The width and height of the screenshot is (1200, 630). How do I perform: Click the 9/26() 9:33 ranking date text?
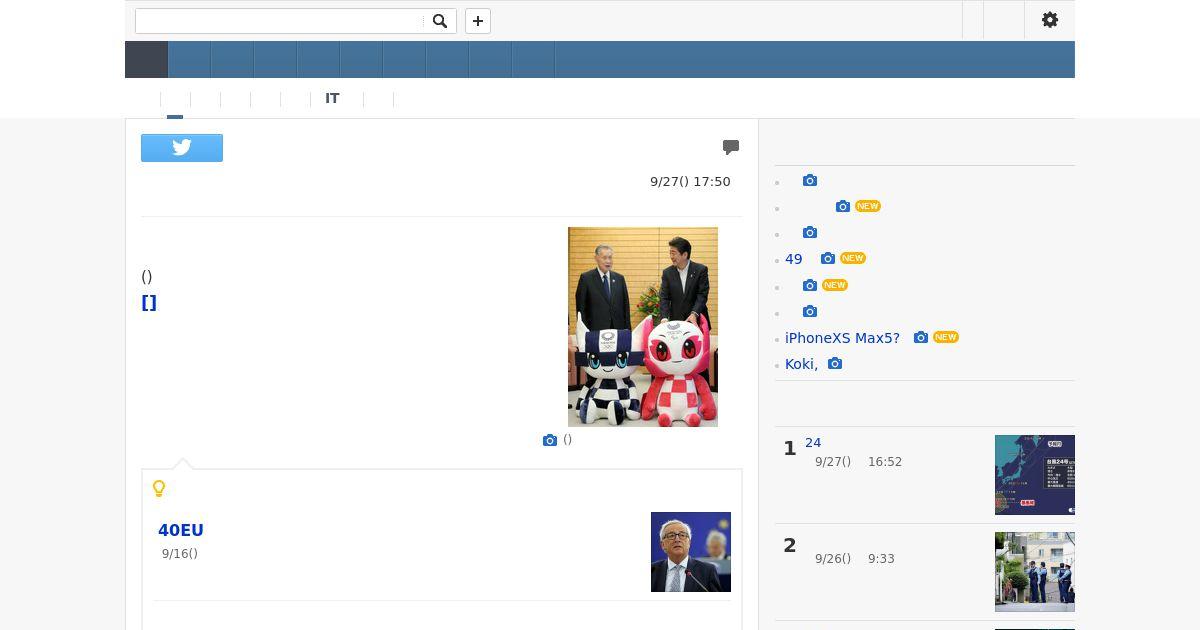[855, 559]
